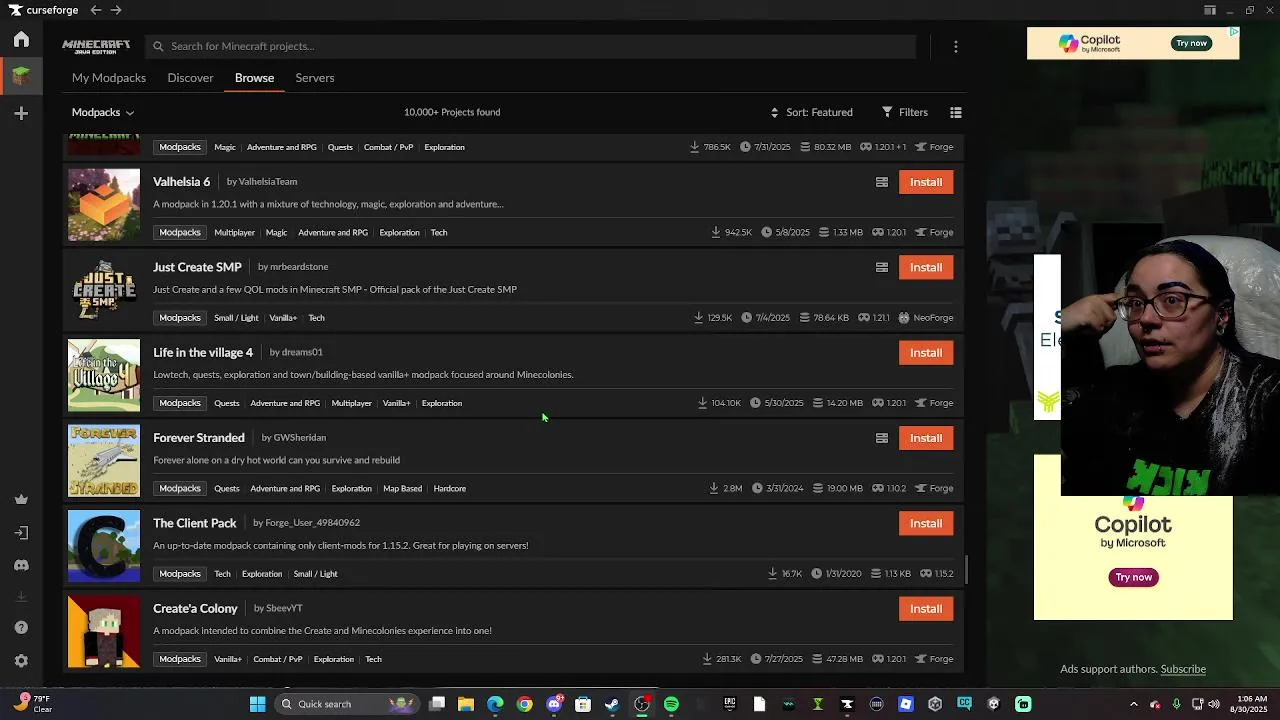Click Try now in lower Copilot ad
Viewport: 1280px width, 720px height.
click(1133, 577)
